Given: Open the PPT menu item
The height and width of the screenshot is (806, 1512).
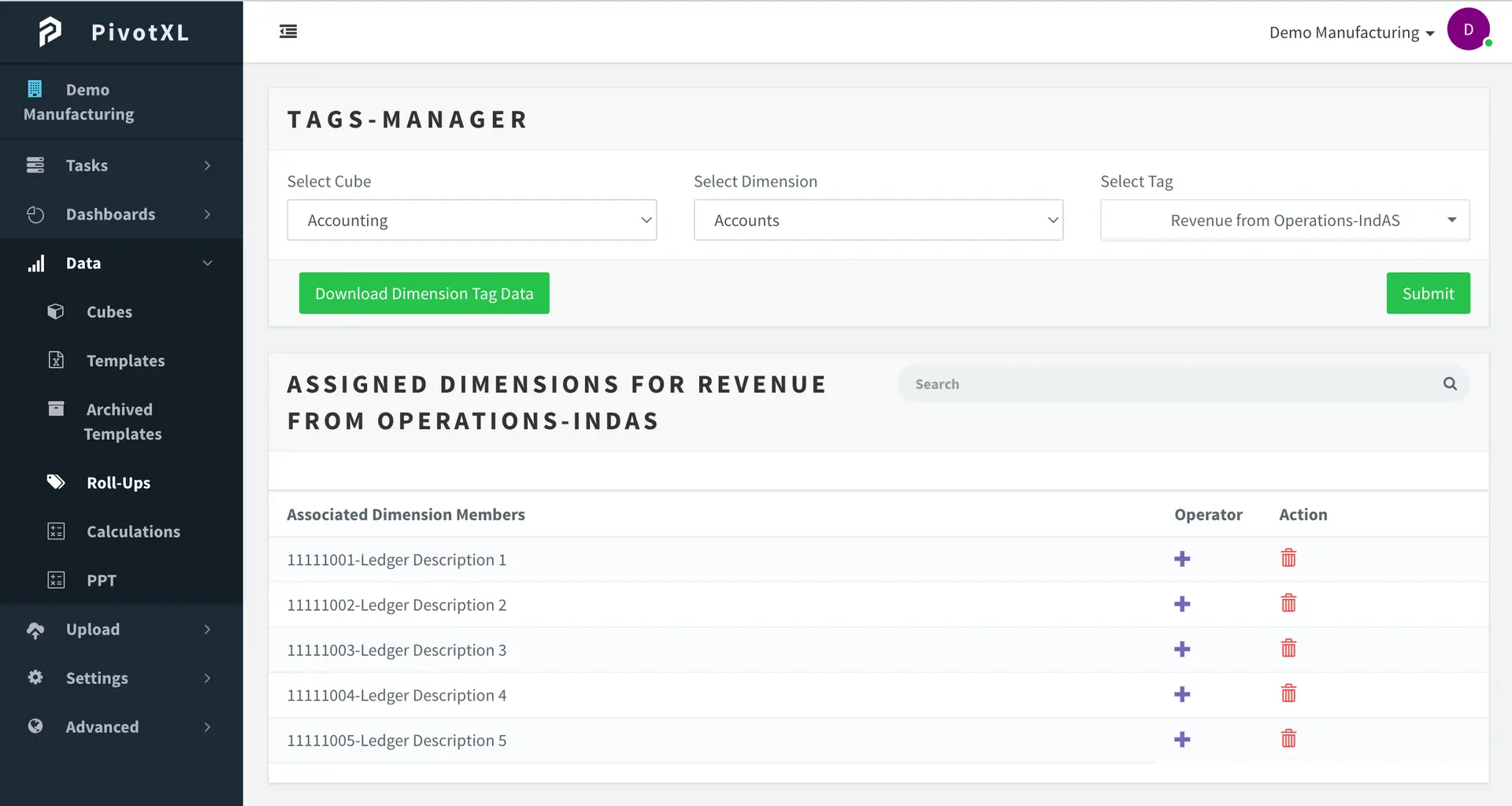Looking at the screenshot, I should pos(121,580).
